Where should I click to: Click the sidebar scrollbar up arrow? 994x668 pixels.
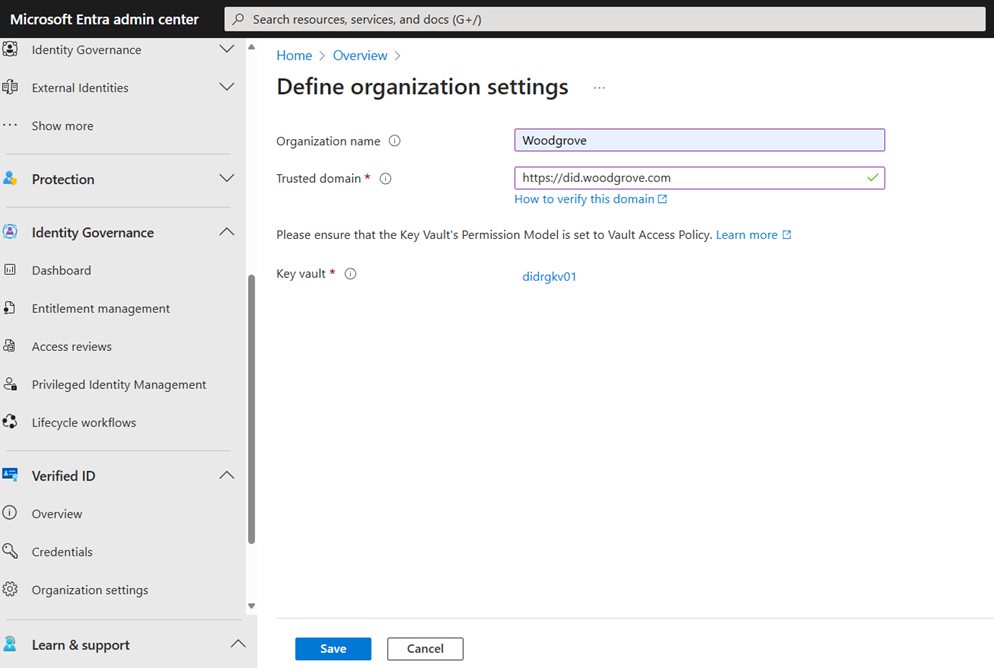pos(252,47)
